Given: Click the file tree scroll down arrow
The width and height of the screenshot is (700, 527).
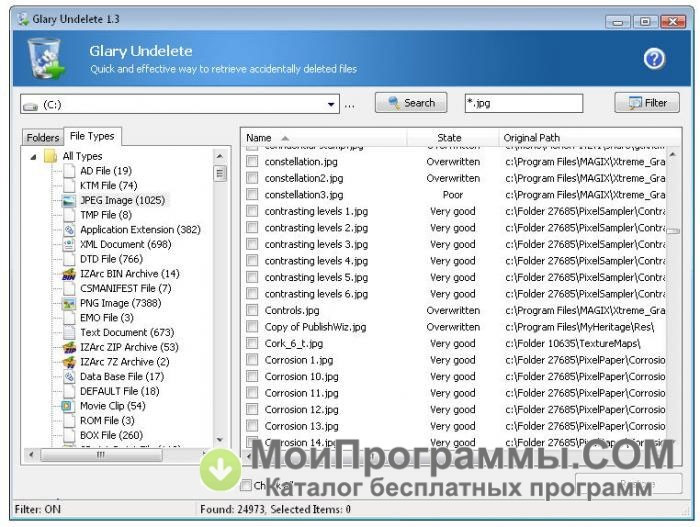Looking at the screenshot, I should coord(219,439).
